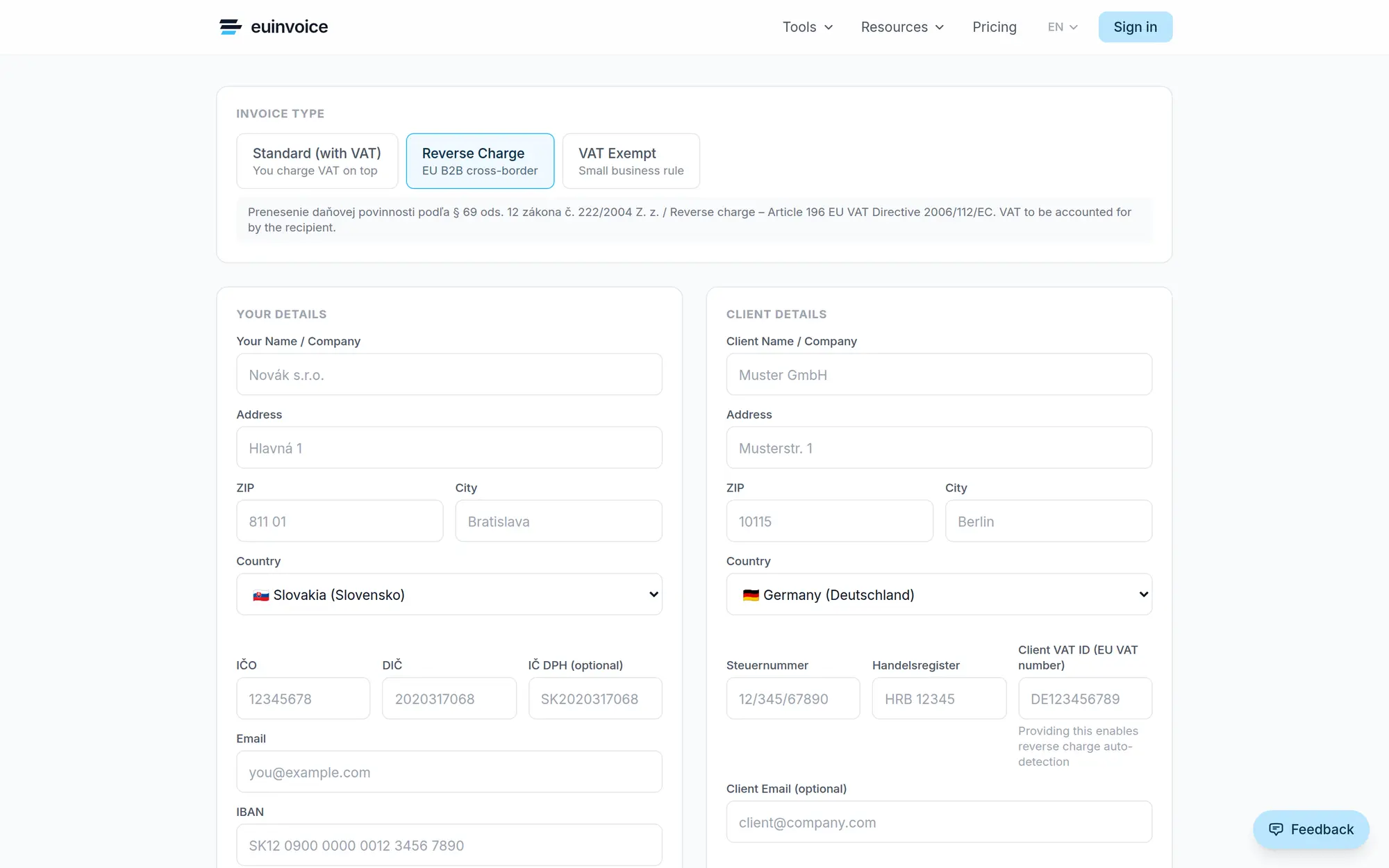The height and width of the screenshot is (868, 1389).
Task: Click the Sign in button
Action: tap(1135, 27)
